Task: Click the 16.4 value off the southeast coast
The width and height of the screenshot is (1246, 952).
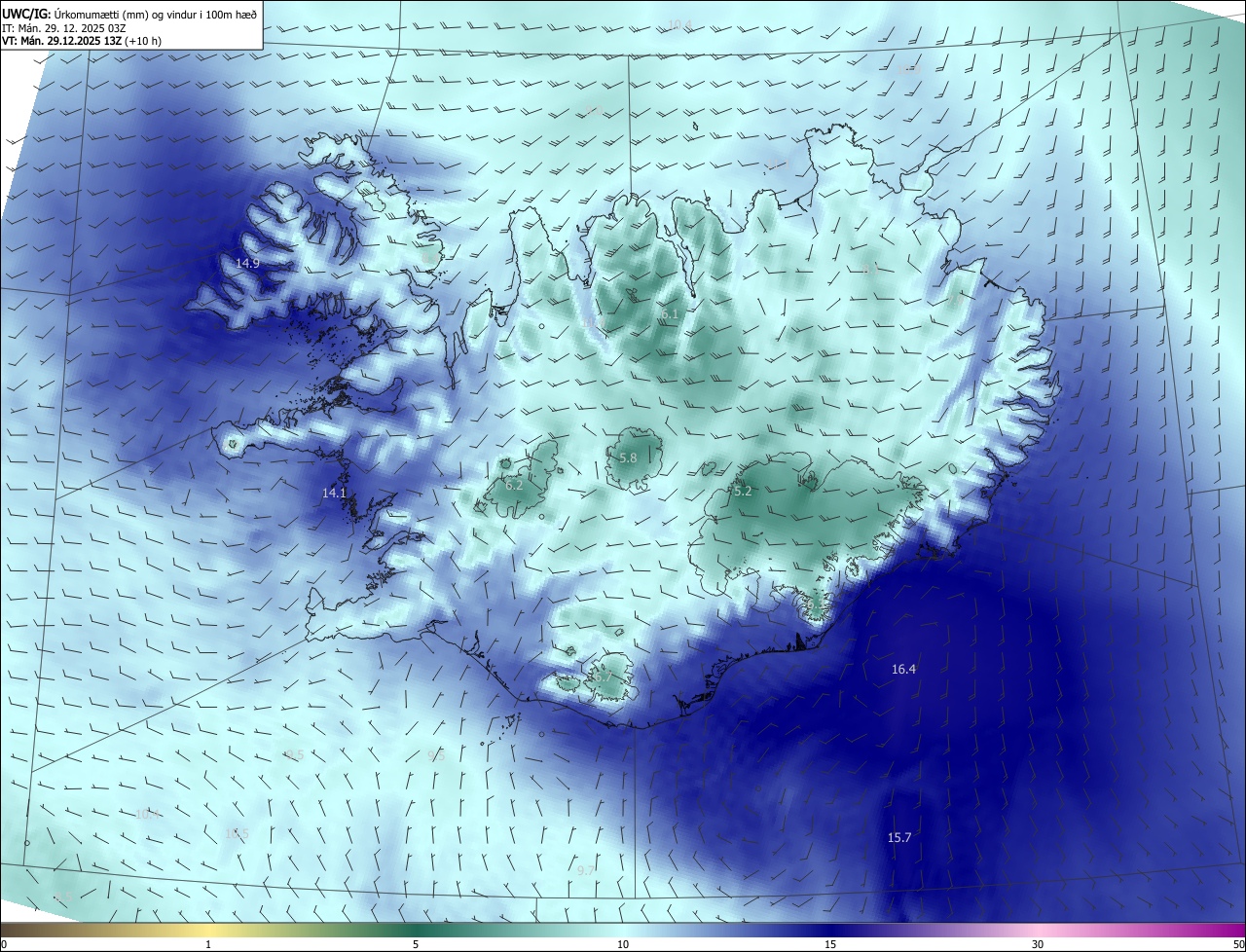Action: [x=903, y=669]
